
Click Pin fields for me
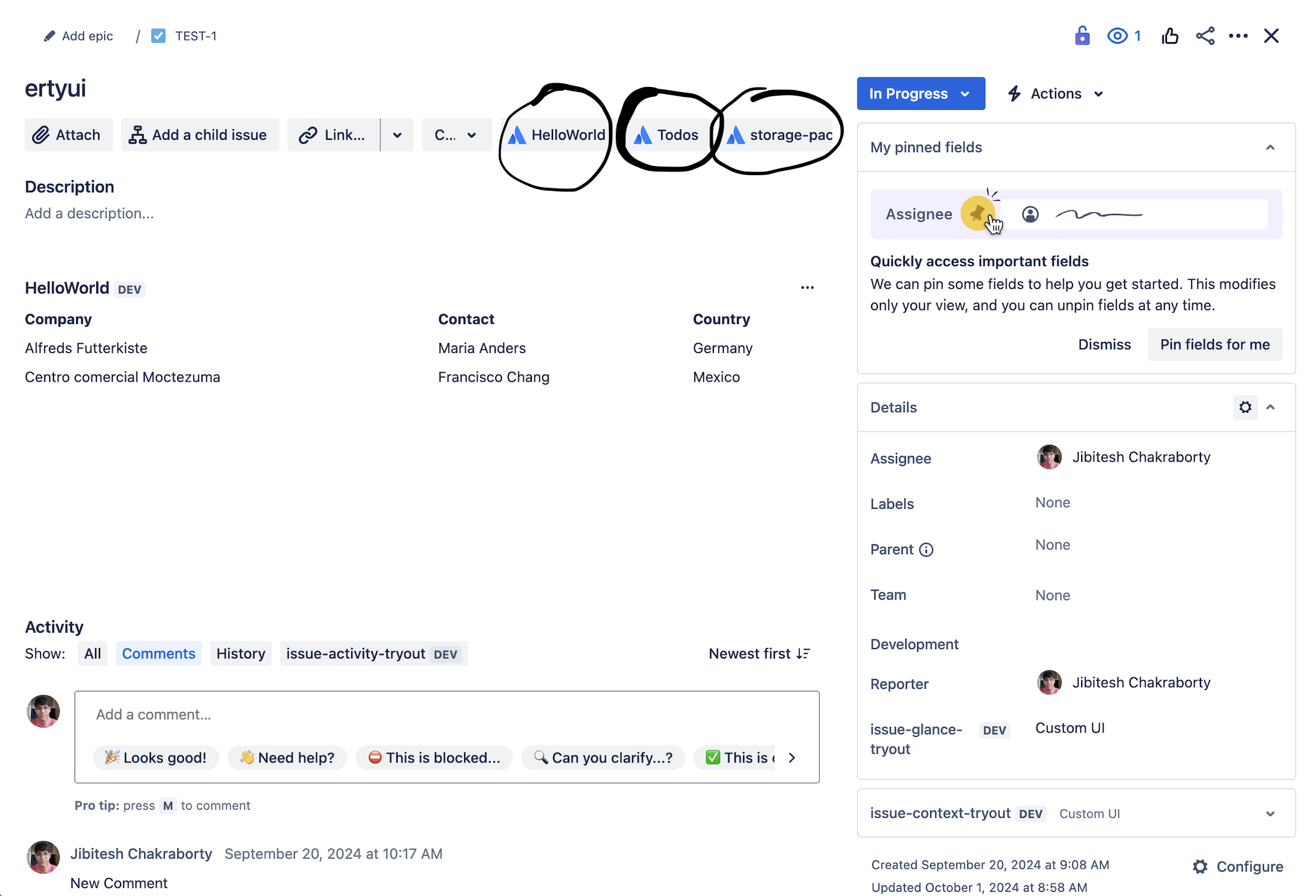(1215, 344)
